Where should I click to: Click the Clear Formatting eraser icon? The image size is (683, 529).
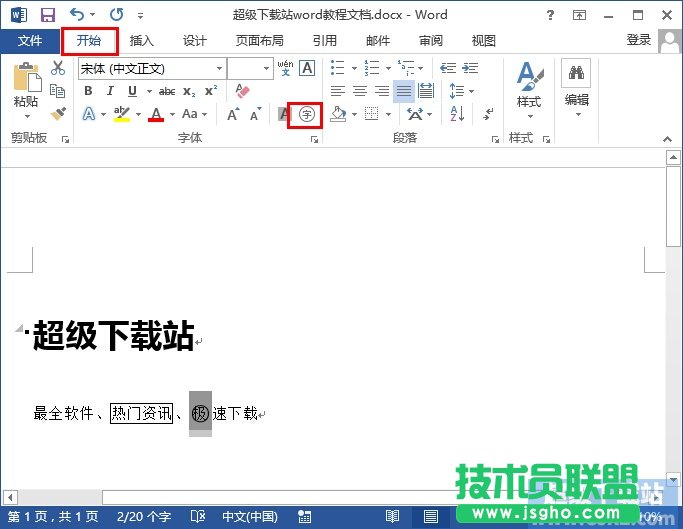242,90
